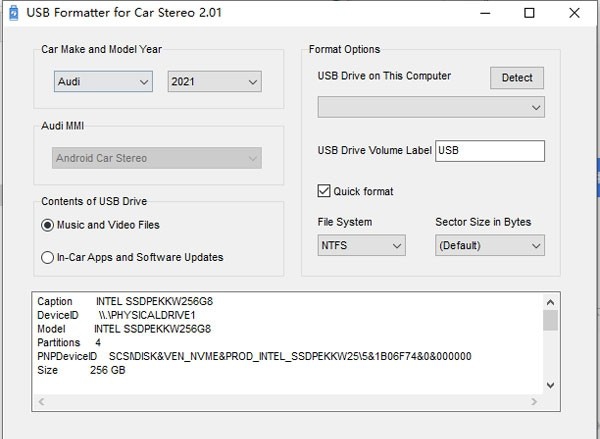600x439 pixels.
Task: Open the USB Drive on This Computer dropdown
Action: 431,107
